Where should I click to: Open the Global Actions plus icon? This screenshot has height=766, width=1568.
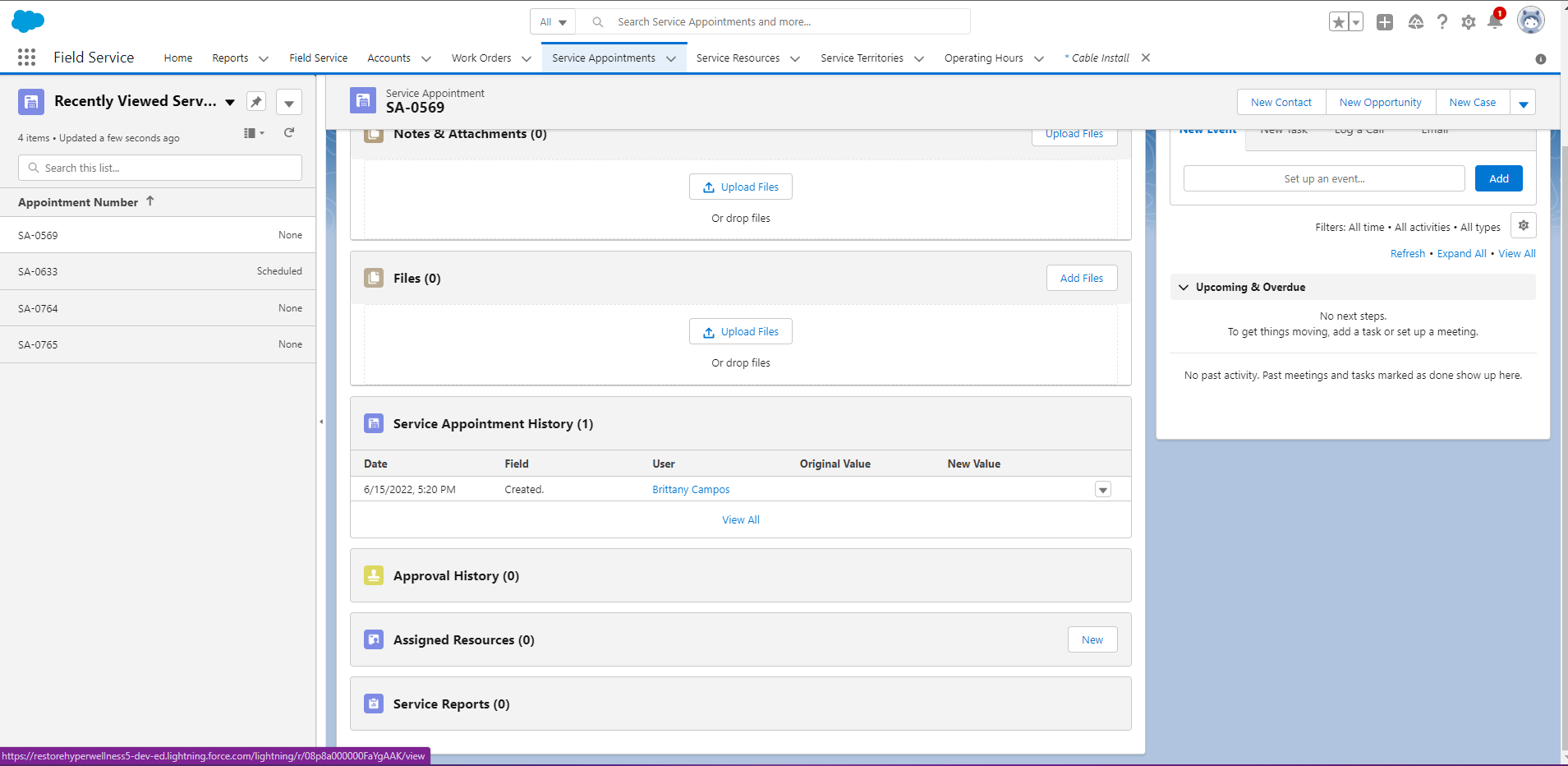click(x=1385, y=22)
